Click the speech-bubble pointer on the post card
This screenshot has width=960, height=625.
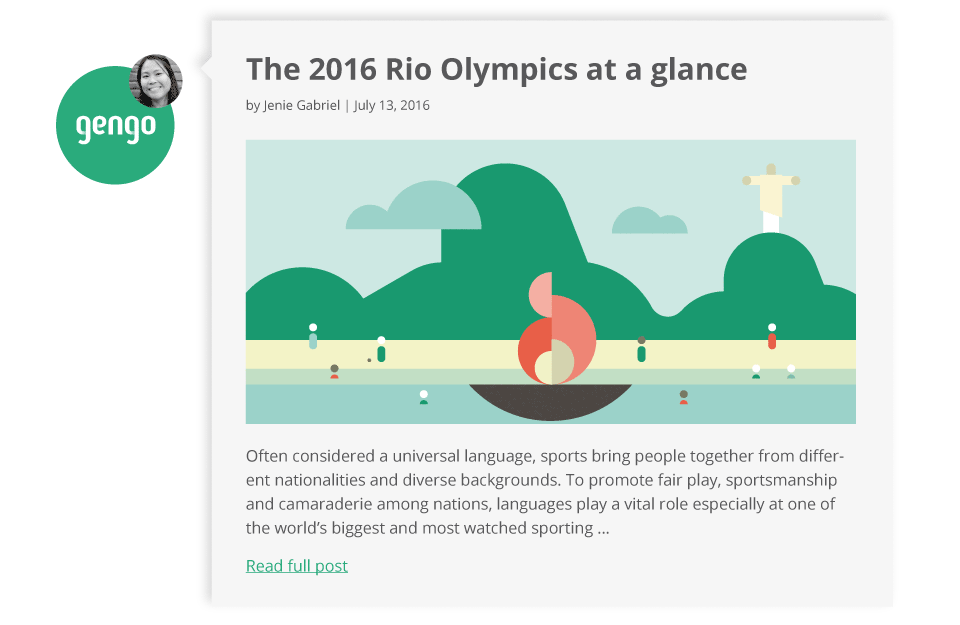click(206, 67)
